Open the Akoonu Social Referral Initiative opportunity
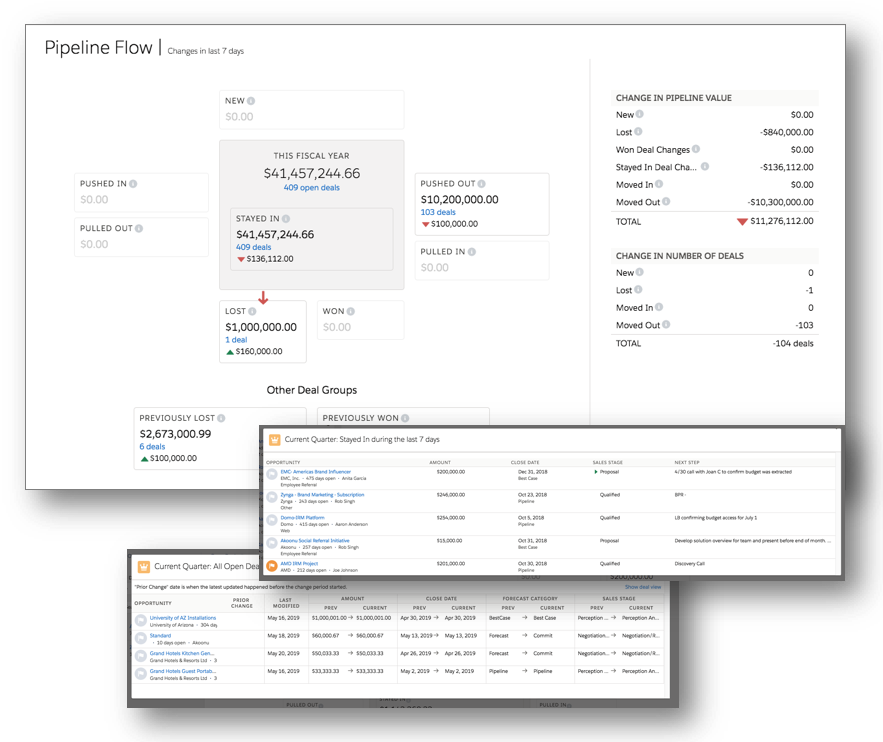This screenshot has height=742, width=883. coord(315,540)
